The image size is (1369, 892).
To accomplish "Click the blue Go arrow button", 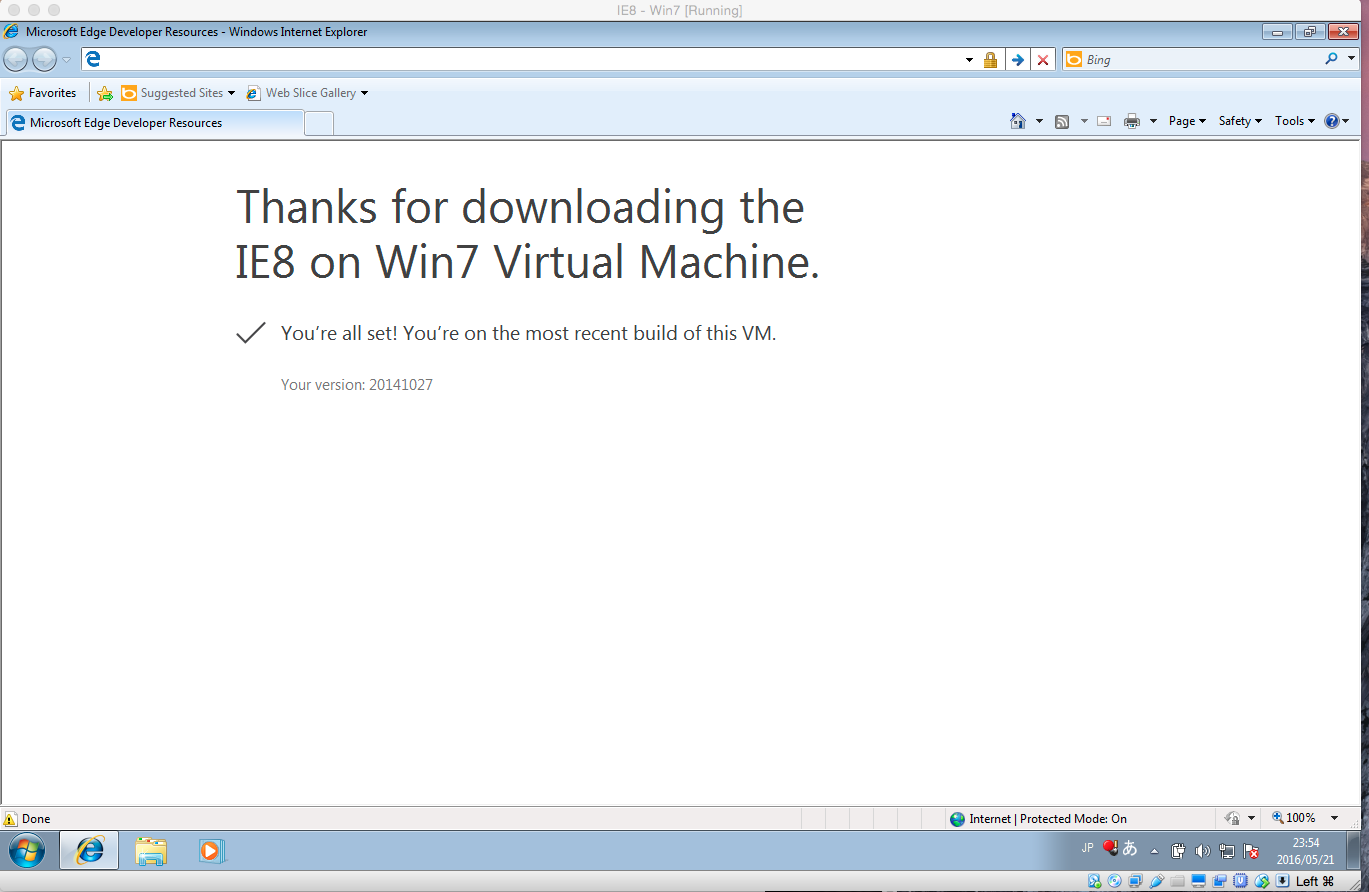I will [x=1017, y=60].
